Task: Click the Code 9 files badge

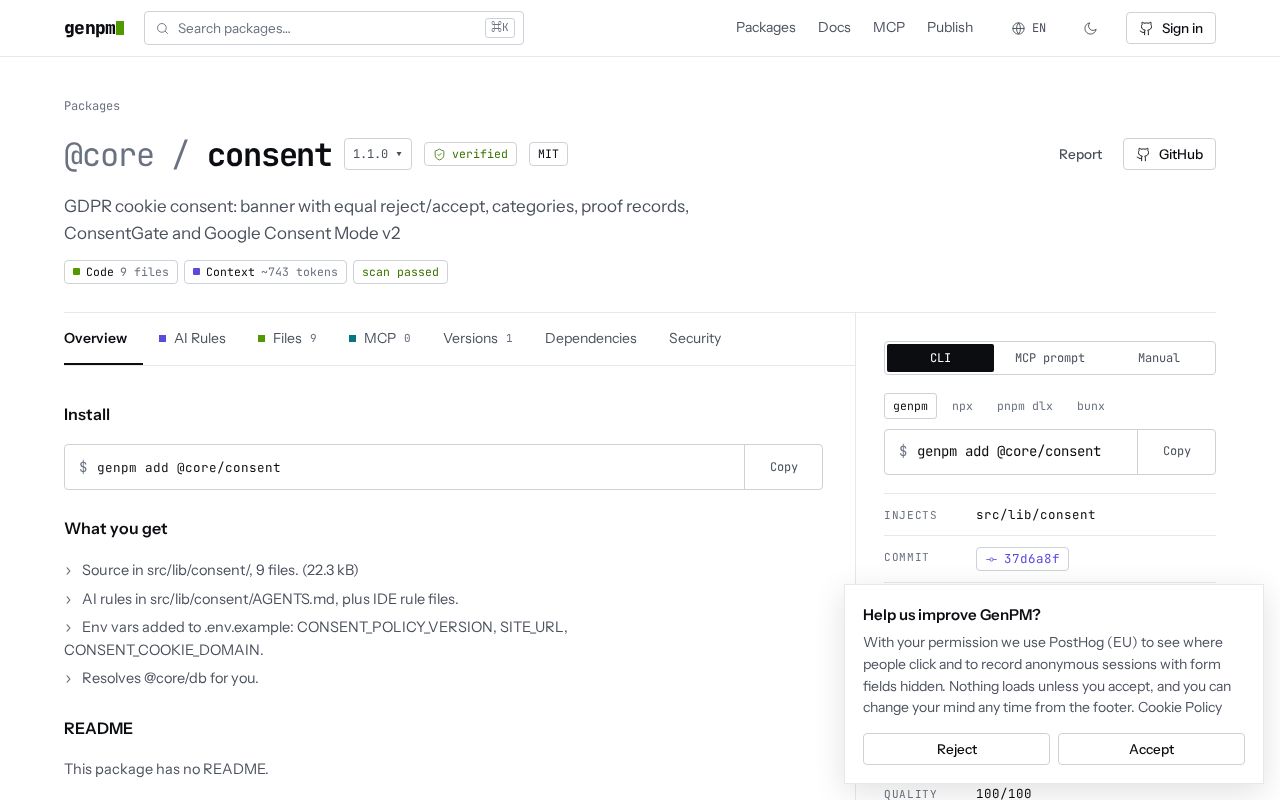Action: tap(121, 272)
